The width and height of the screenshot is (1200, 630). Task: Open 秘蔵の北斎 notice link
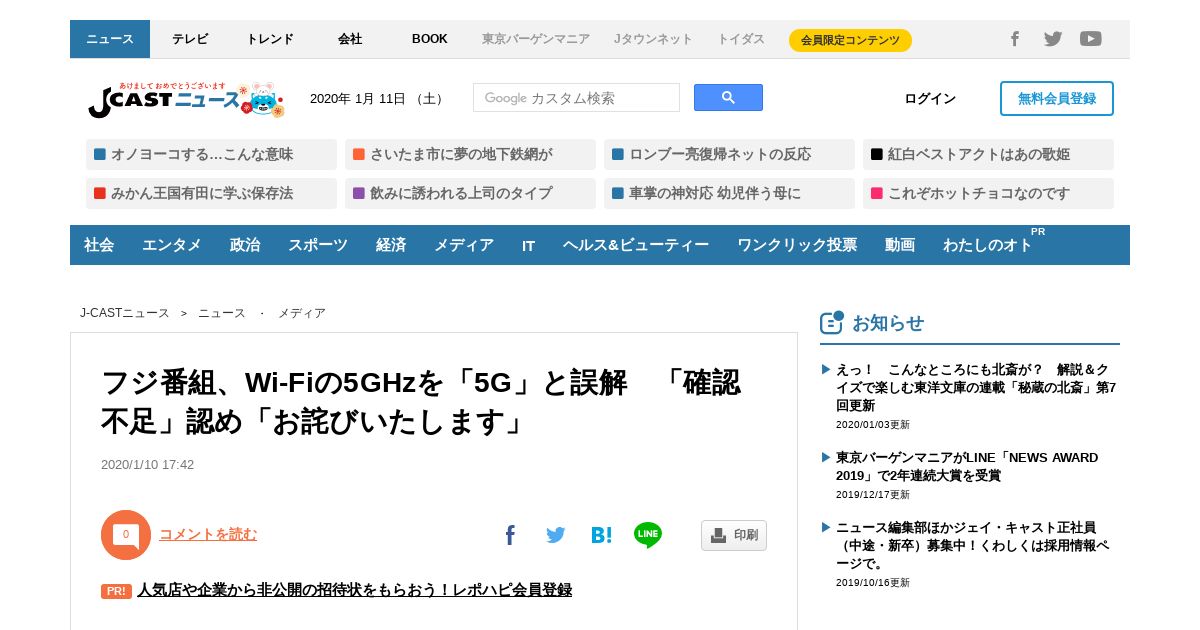pos(976,386)
